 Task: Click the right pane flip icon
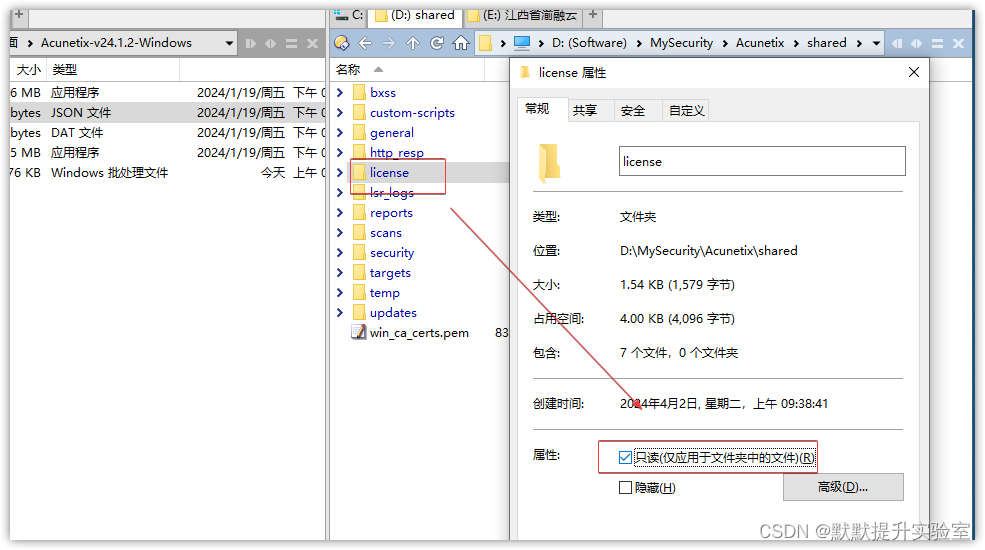tap(896, 43)
